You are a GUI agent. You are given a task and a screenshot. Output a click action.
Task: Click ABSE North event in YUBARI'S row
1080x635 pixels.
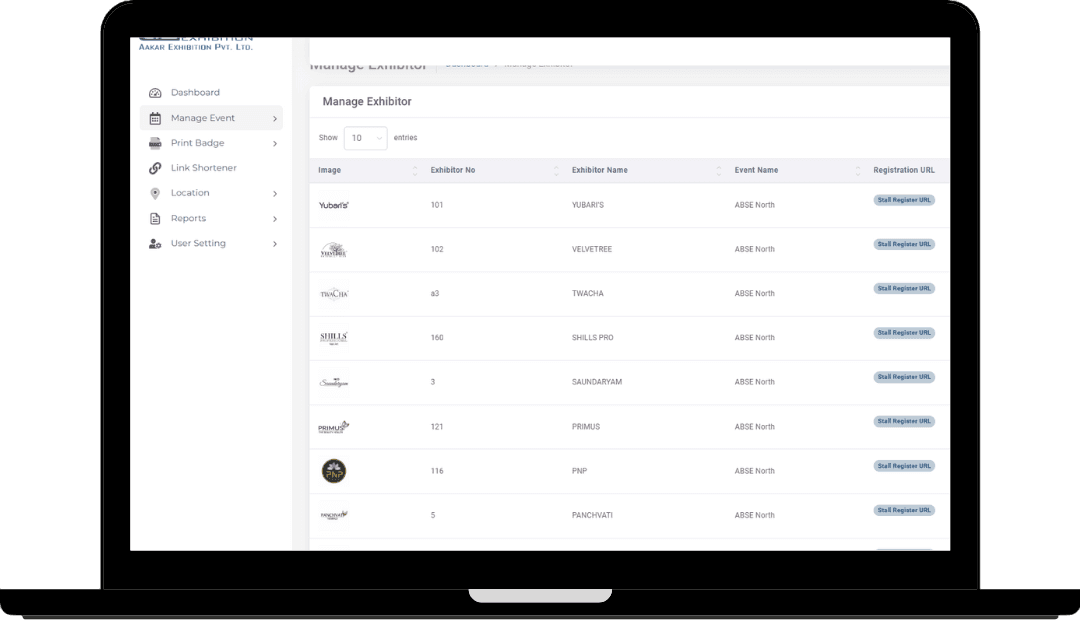(x=754, y=205)
